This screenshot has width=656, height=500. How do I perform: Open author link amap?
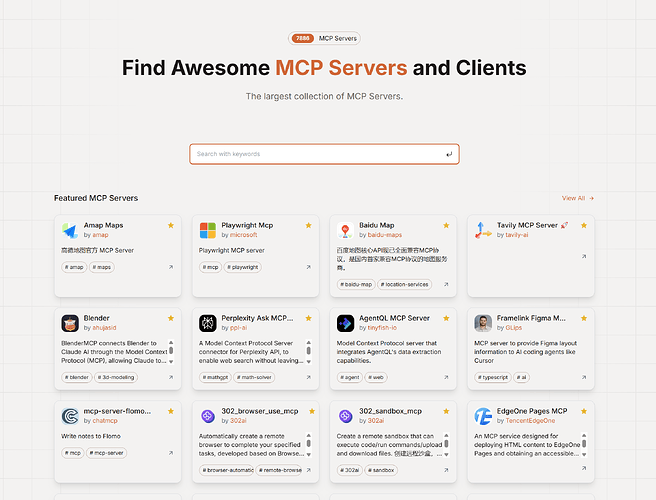(100, 235)
